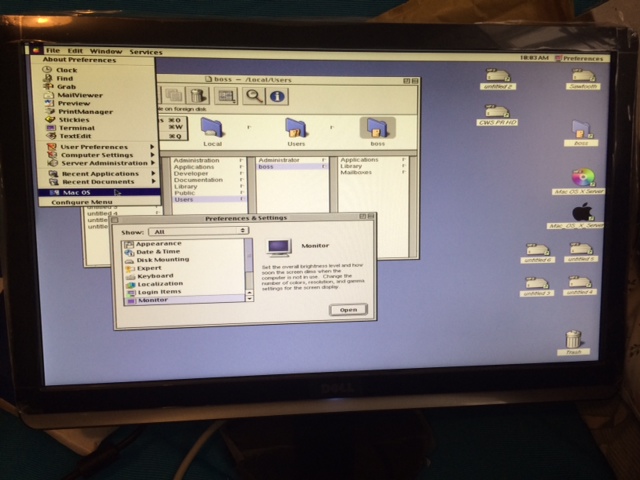Screen dimensions: 640x480
Task: Select Disk Mounting in preferences list
Action: (x=162, y=260)
